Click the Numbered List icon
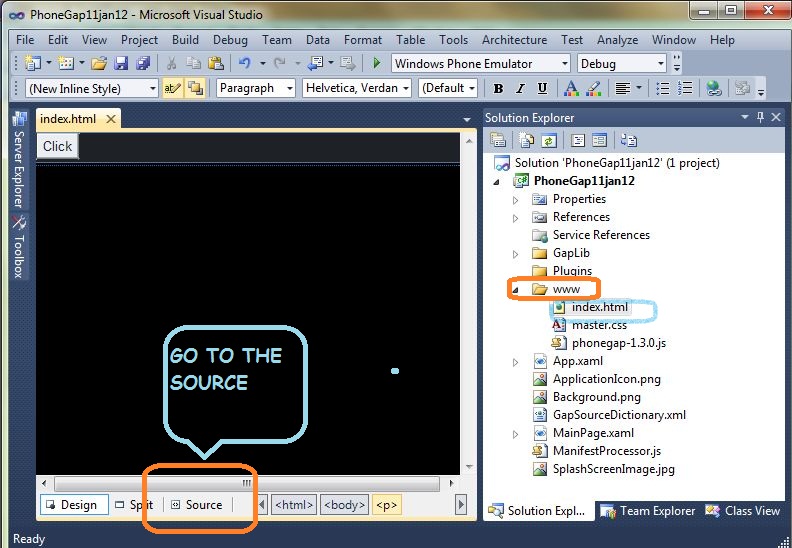Screen dimensions: 792x548 click(x=685, y=88)
